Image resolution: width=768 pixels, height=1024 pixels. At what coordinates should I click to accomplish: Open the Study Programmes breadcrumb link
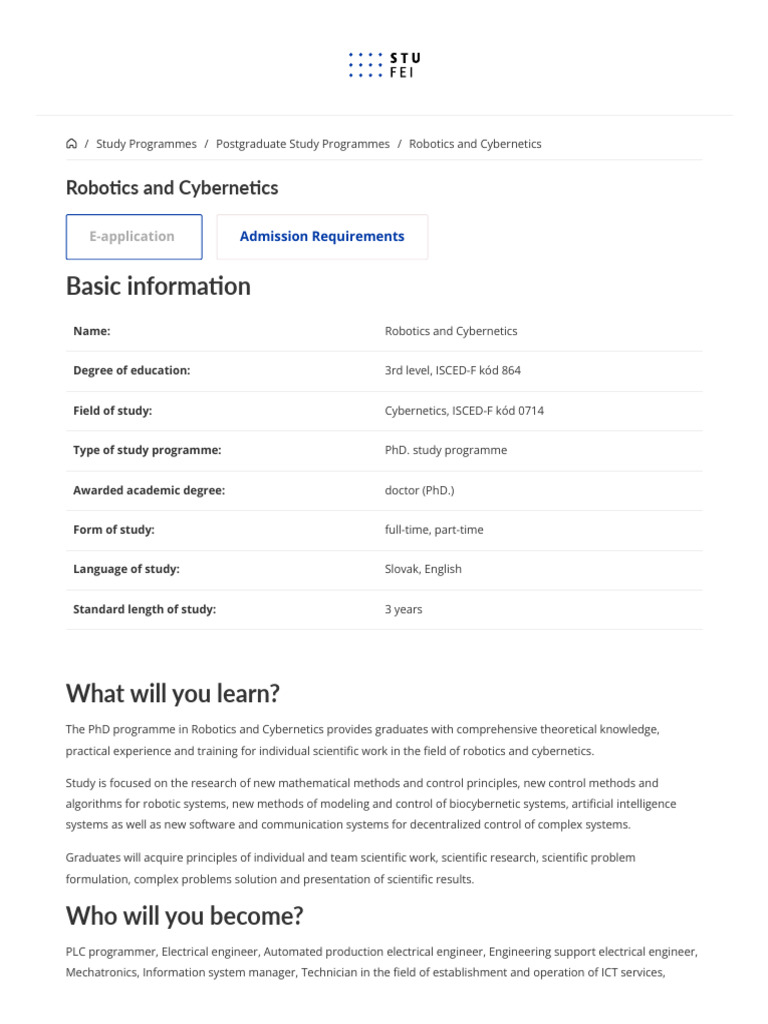[146, 144]
